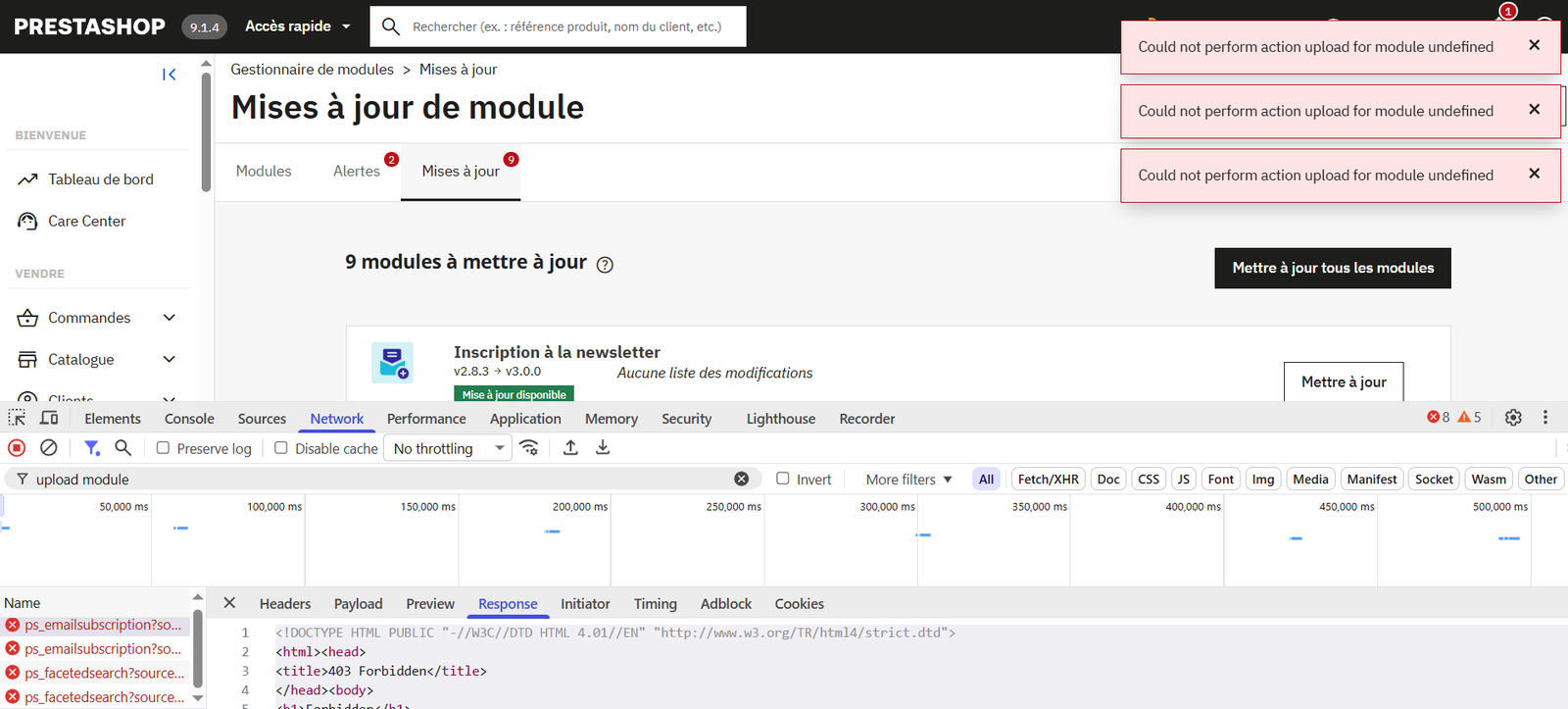
Task: Filter requests by JS
Action: coord(1183,480)
